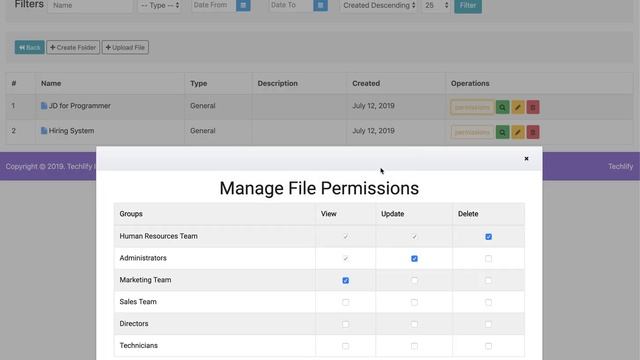Click the Marketing Team group label
Viewport: 640px width, 360px height.
click(145, 280)
